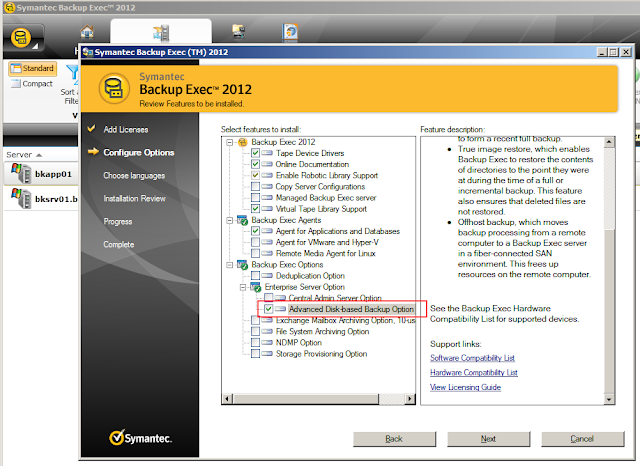
Task: Uncheck Advanced Disk-based Backup Option
Action: point(269,309)
